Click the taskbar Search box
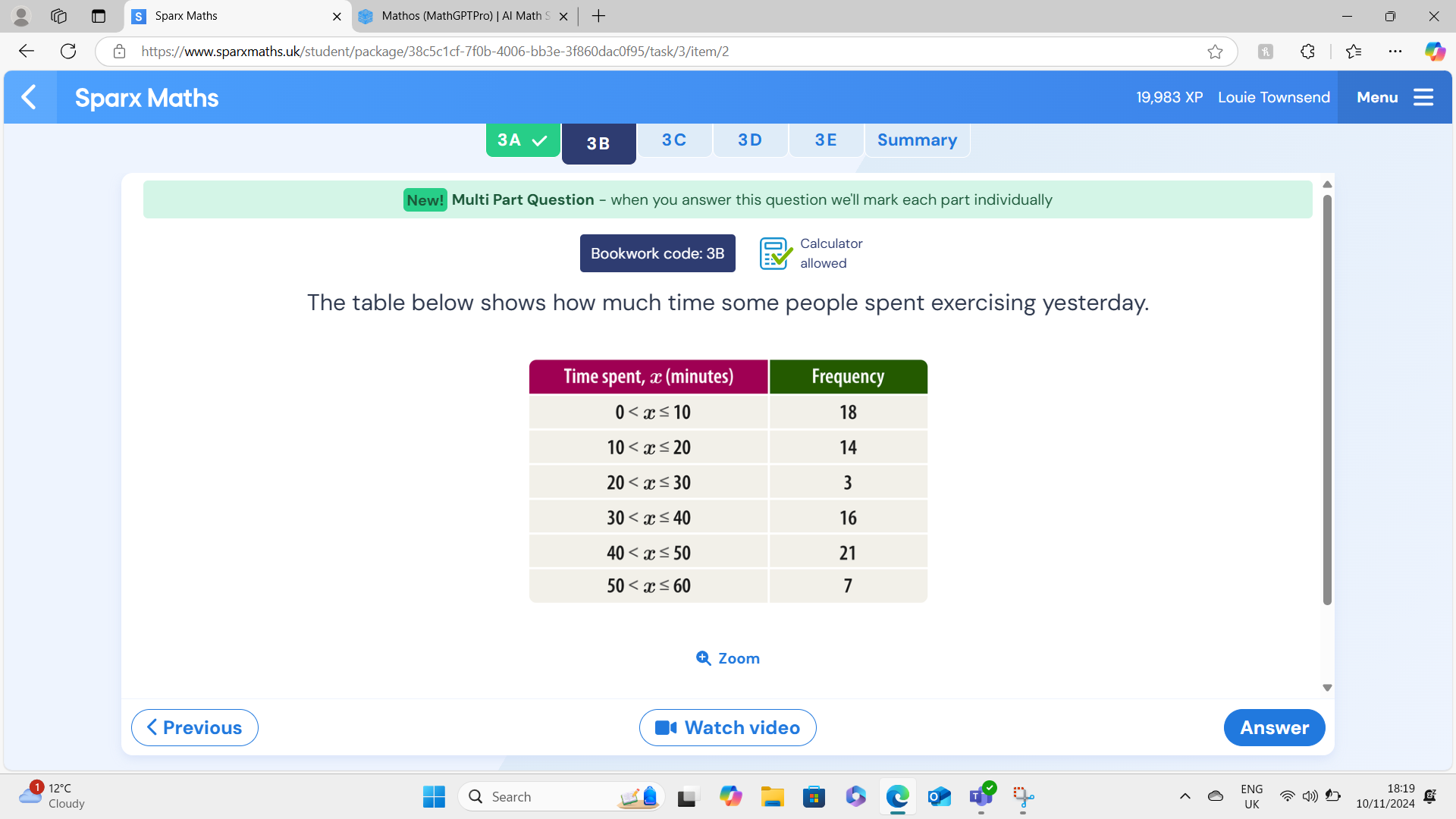This screenshot has height=819, width=1456. tap(561, 796)
